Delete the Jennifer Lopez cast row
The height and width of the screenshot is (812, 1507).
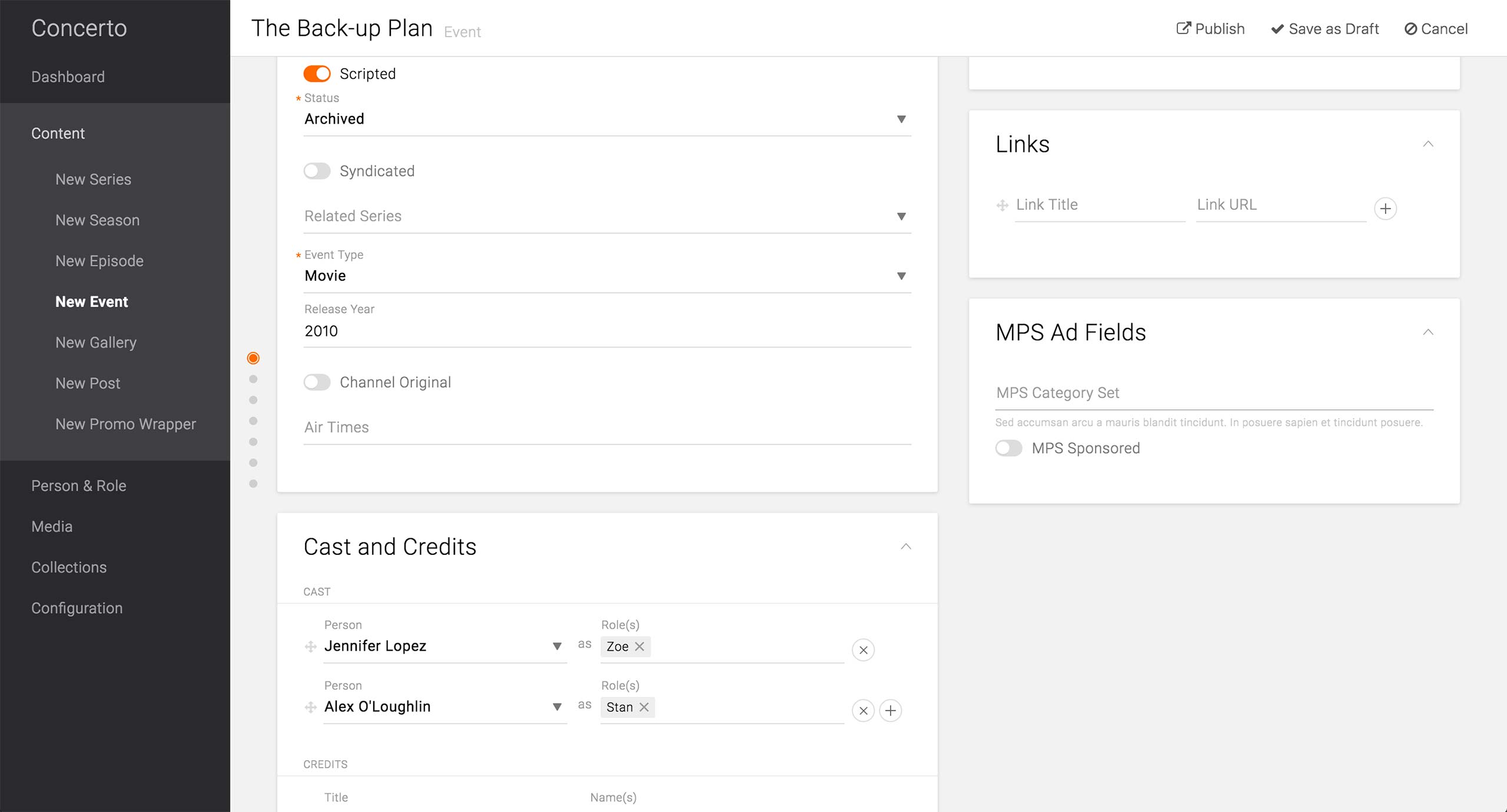click(x=863, y=650)
